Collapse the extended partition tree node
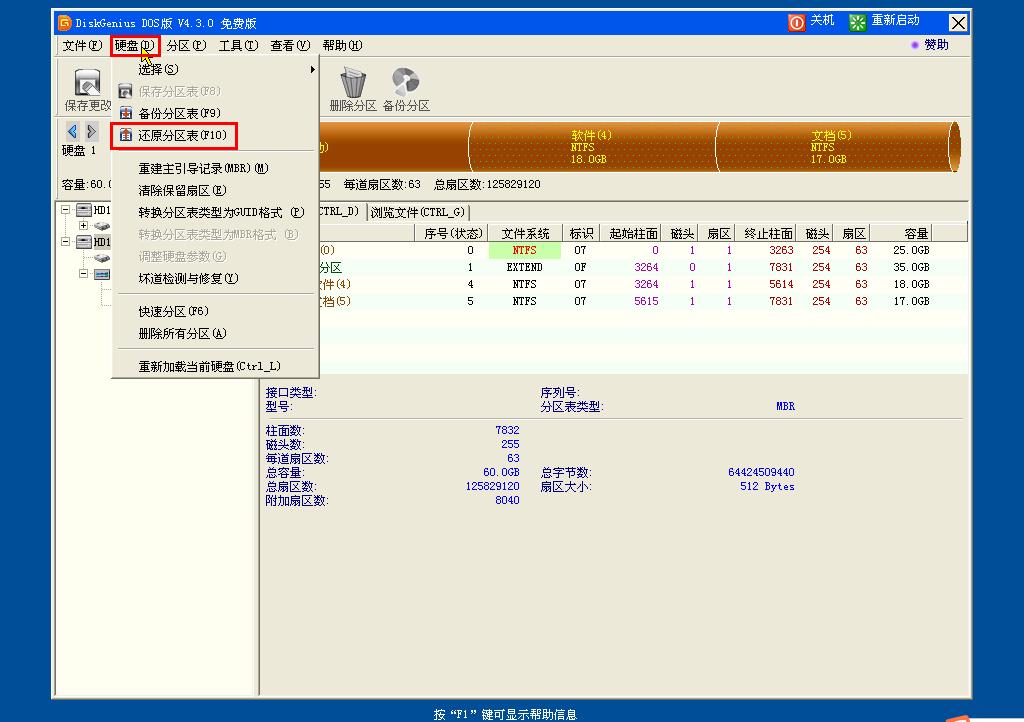 point(84,274)
